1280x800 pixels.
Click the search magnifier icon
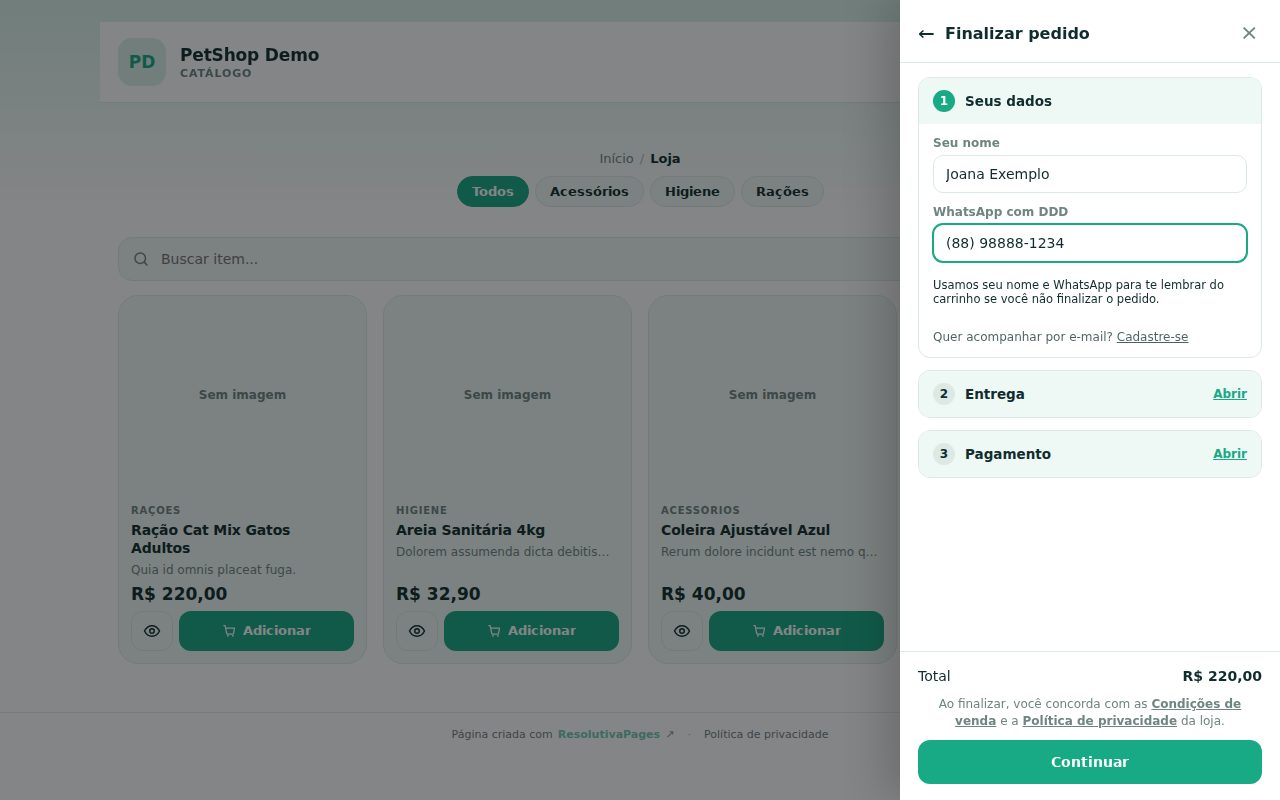click(x=141, y=259)
